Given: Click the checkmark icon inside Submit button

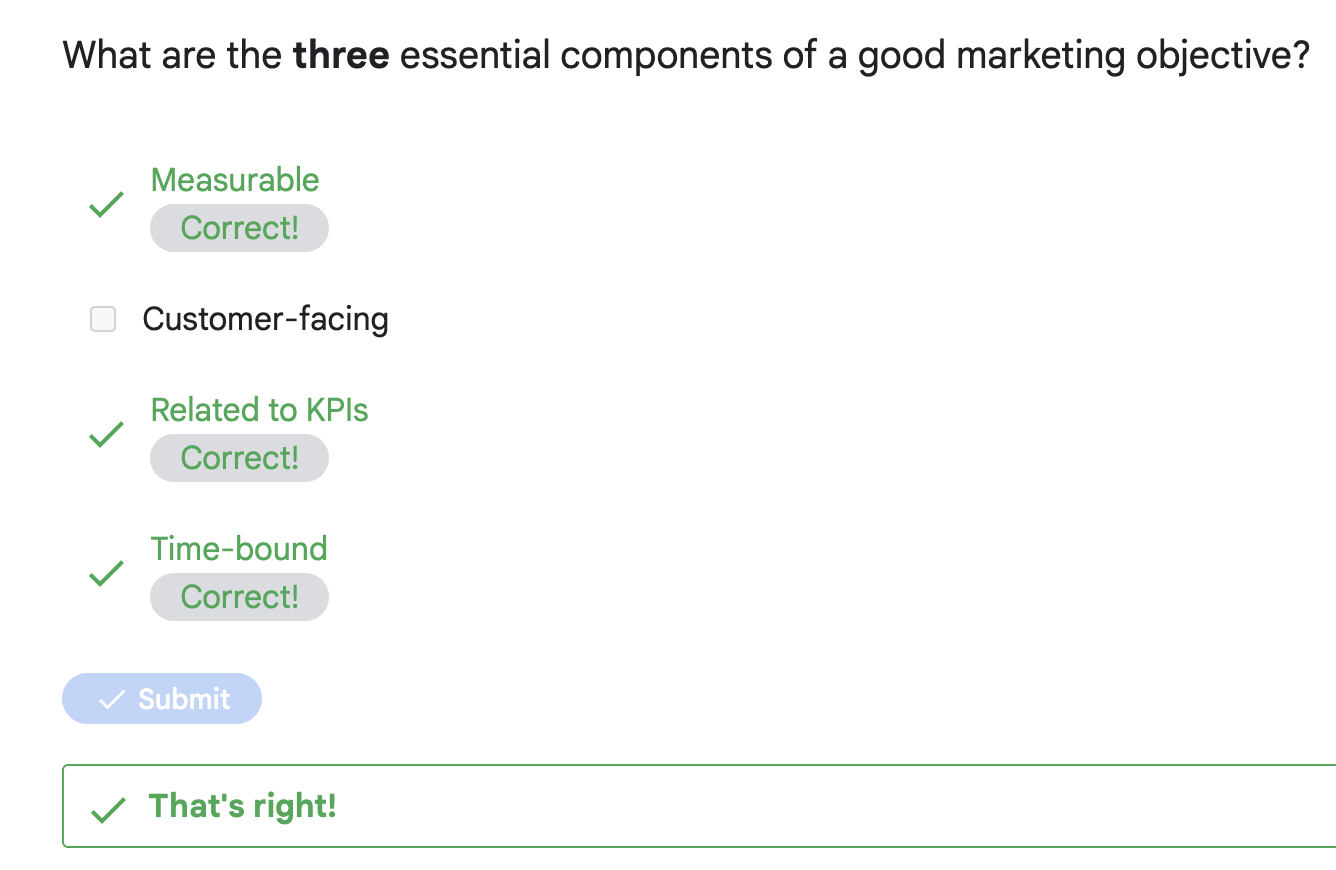Looking at the screenshot, I should coord(112,699).
